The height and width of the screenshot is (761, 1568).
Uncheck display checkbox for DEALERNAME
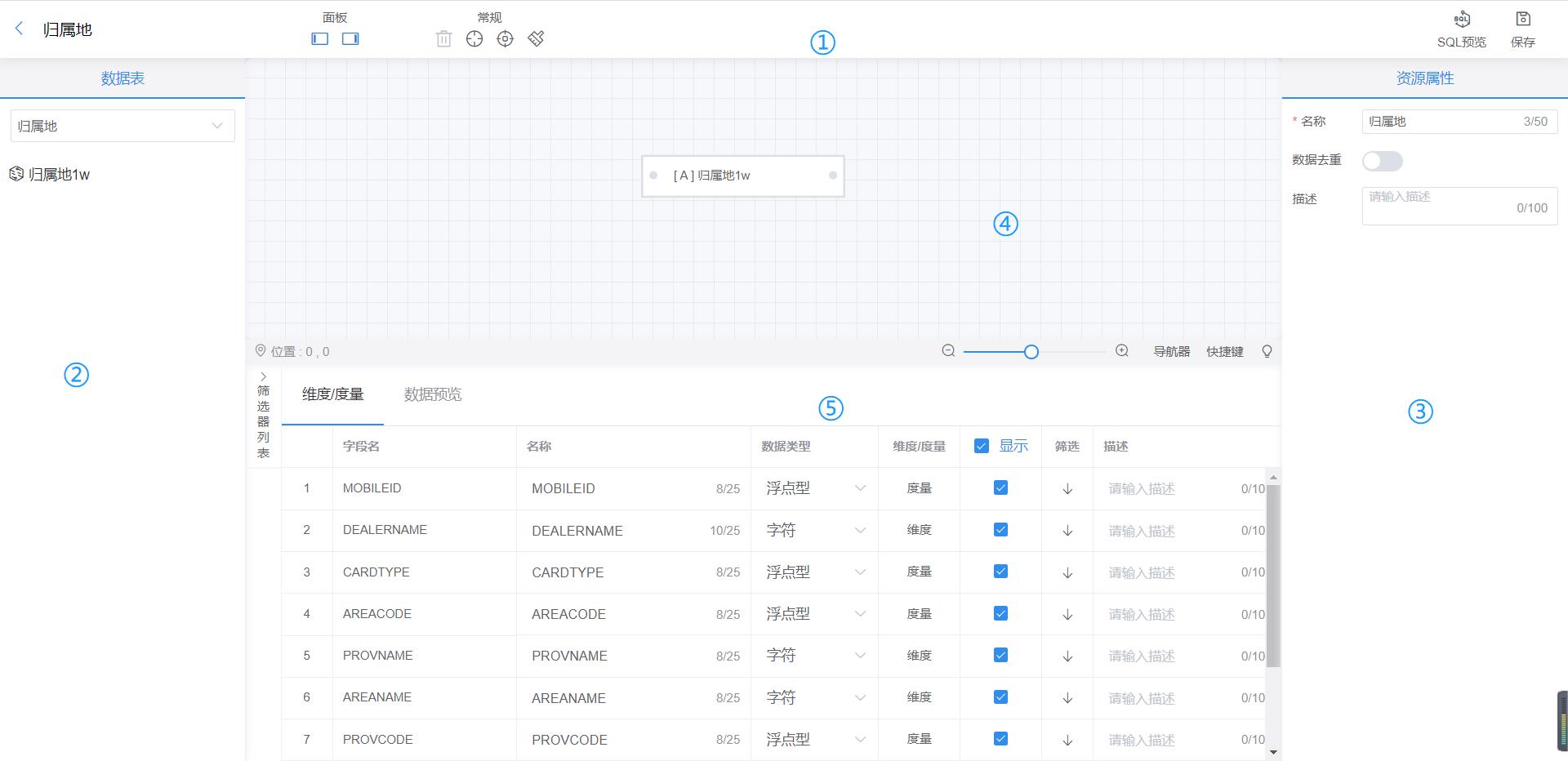1000,530
